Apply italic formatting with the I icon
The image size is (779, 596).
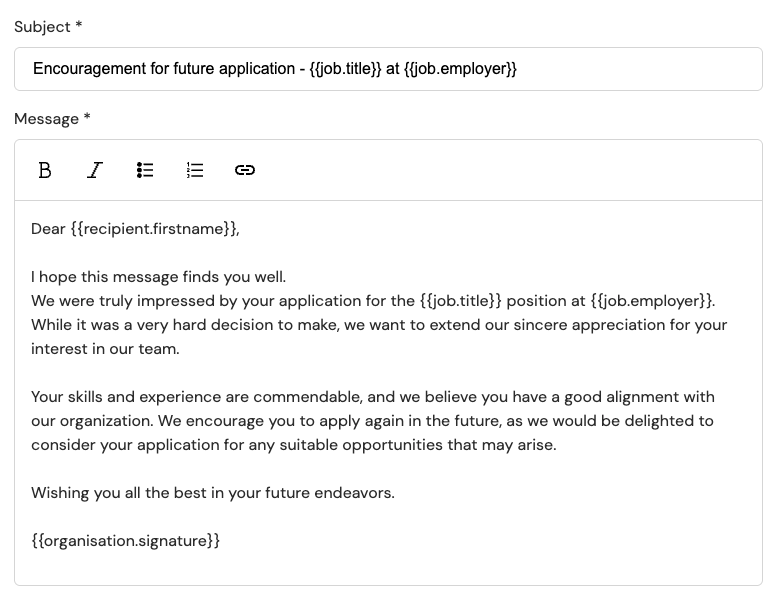tap(95, 170)
